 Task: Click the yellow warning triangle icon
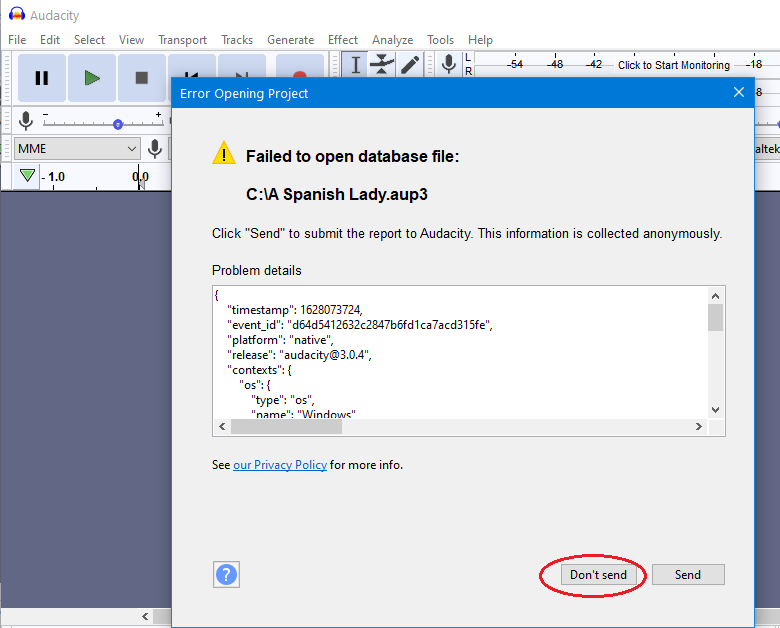pyautogui.click(x=224, y=153)
